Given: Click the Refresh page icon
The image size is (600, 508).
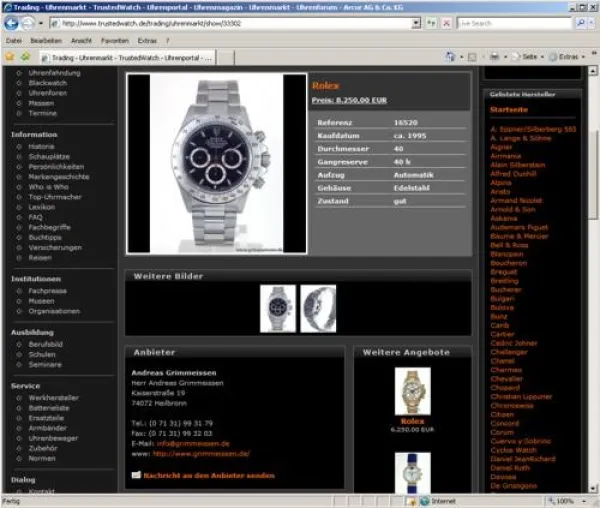Looking at the screenshot, I should (x=432, y=23).
